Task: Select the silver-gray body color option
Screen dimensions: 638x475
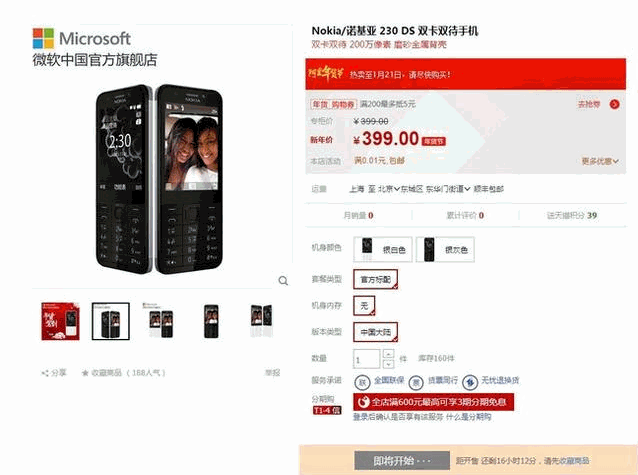Action: pos(445,250)
